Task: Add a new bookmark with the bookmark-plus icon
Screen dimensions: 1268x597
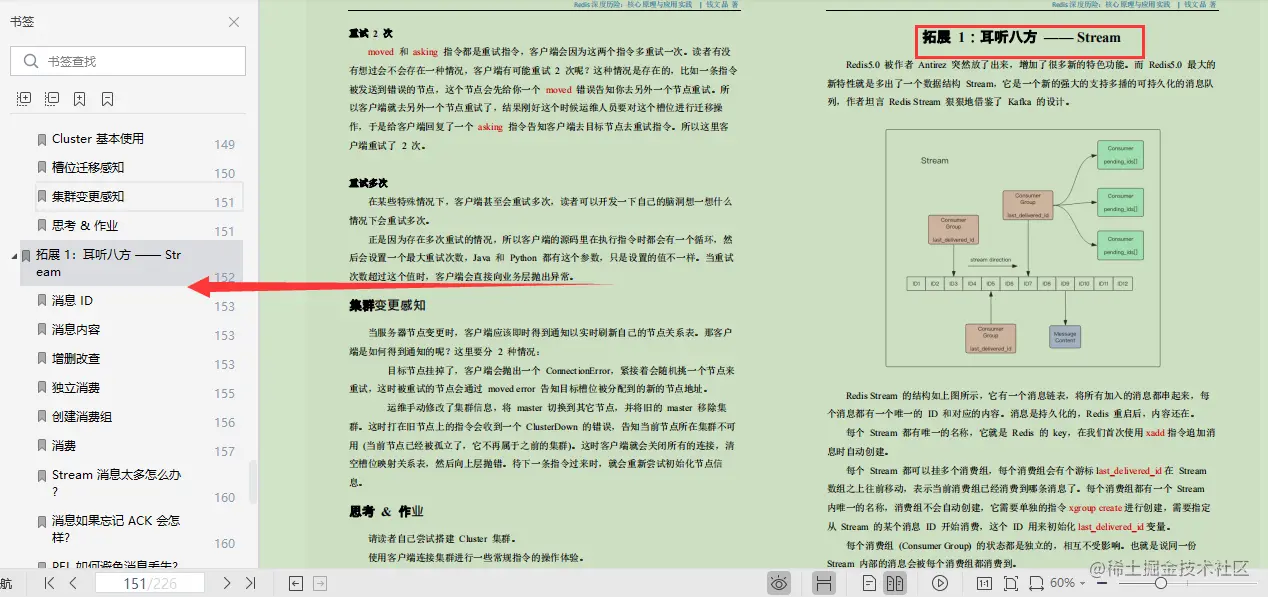Action: pos(79,98)
